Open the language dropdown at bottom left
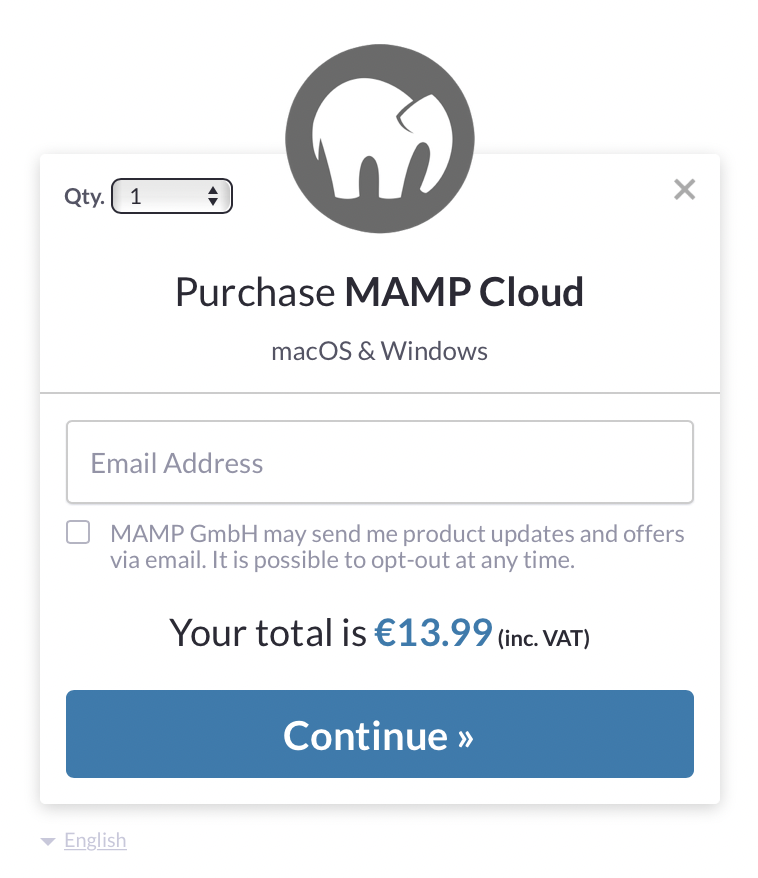This screenshot has height=878, width=758. (82, 840)
